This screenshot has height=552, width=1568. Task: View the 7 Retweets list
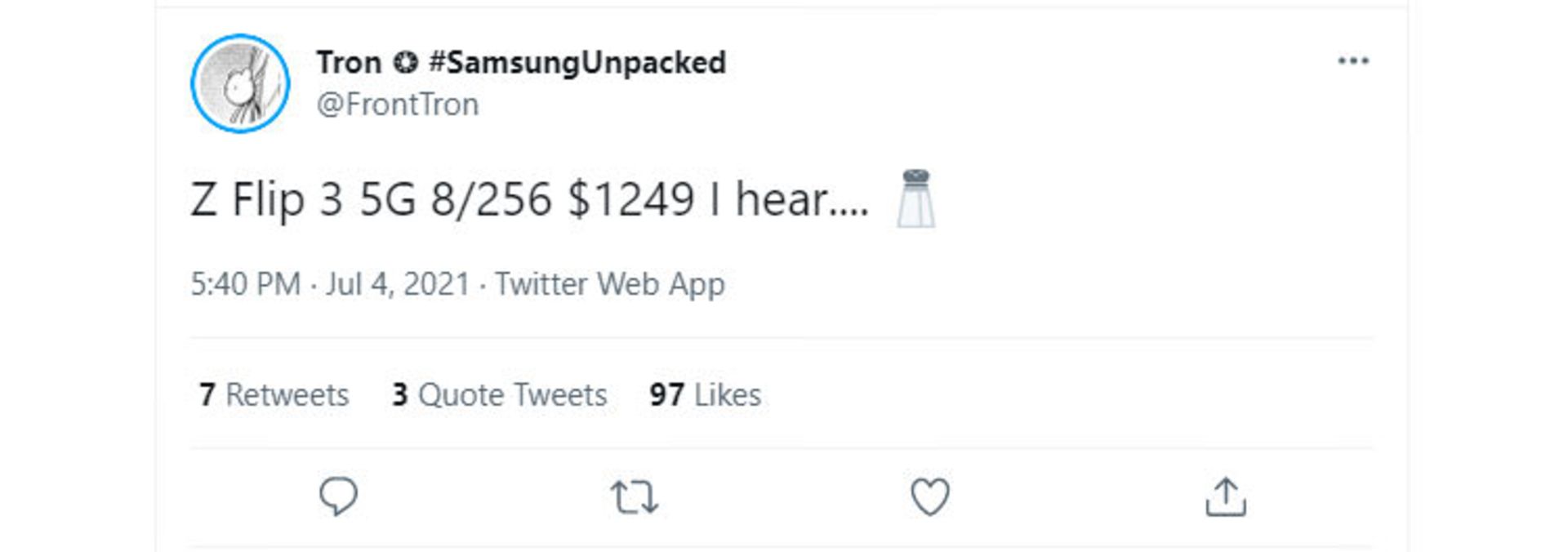pyautogui.click(x=274, y=395)
